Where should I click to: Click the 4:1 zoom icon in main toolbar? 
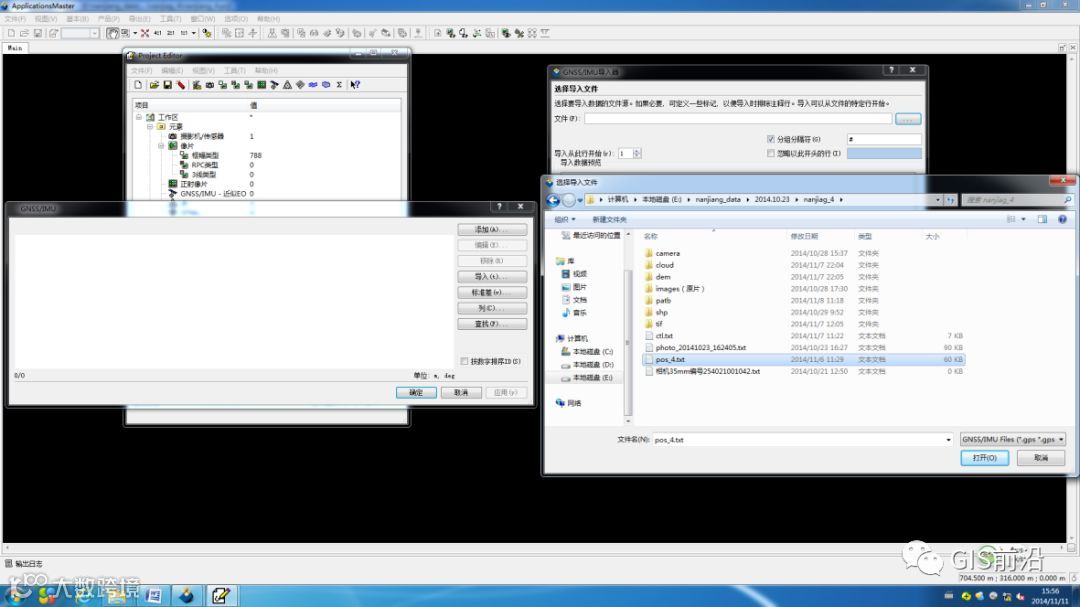pyautogui.click(x=158, y=33)
